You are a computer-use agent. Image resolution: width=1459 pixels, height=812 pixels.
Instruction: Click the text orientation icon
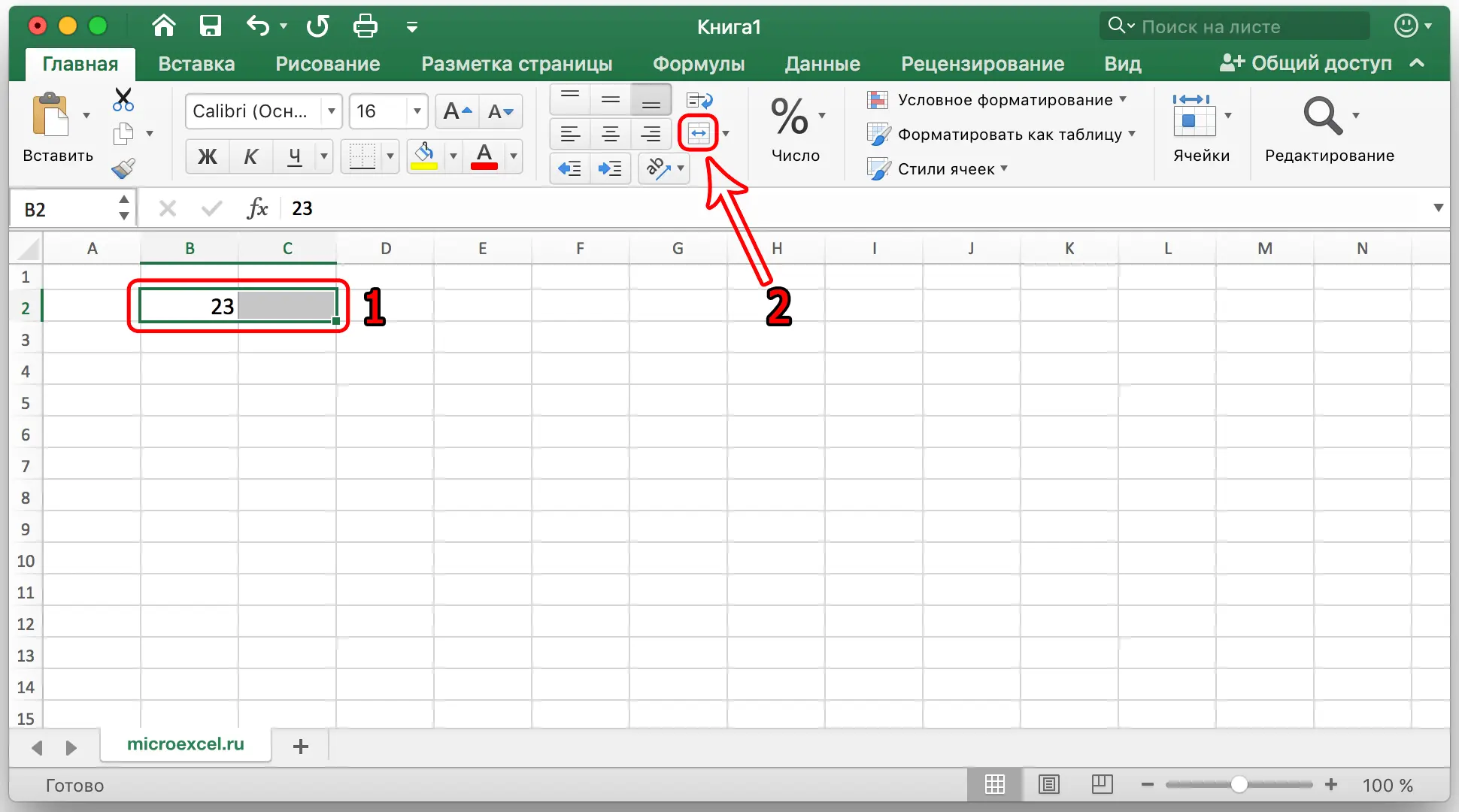click(658, 168)
